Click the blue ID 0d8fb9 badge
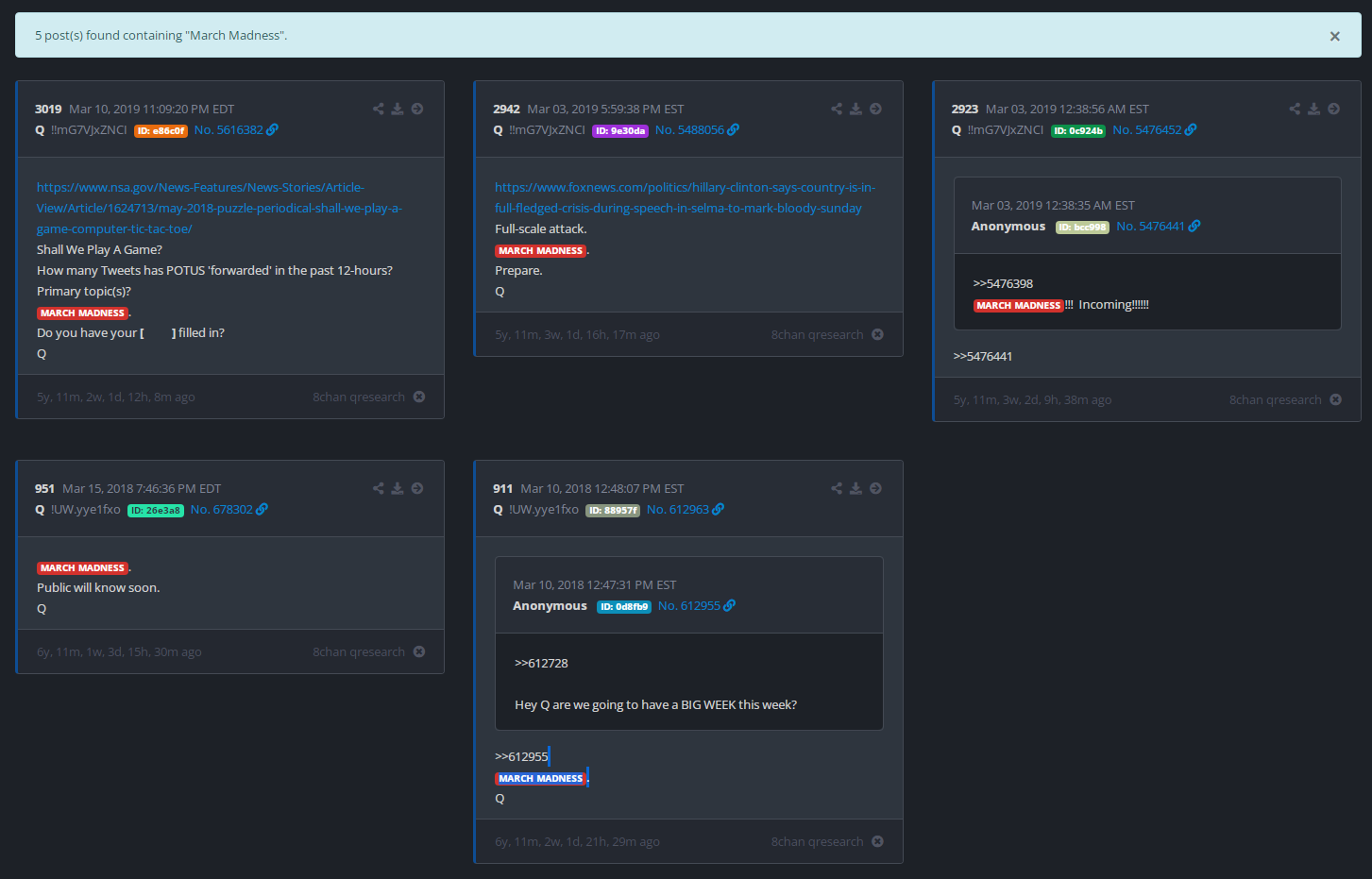 point(624,607)
